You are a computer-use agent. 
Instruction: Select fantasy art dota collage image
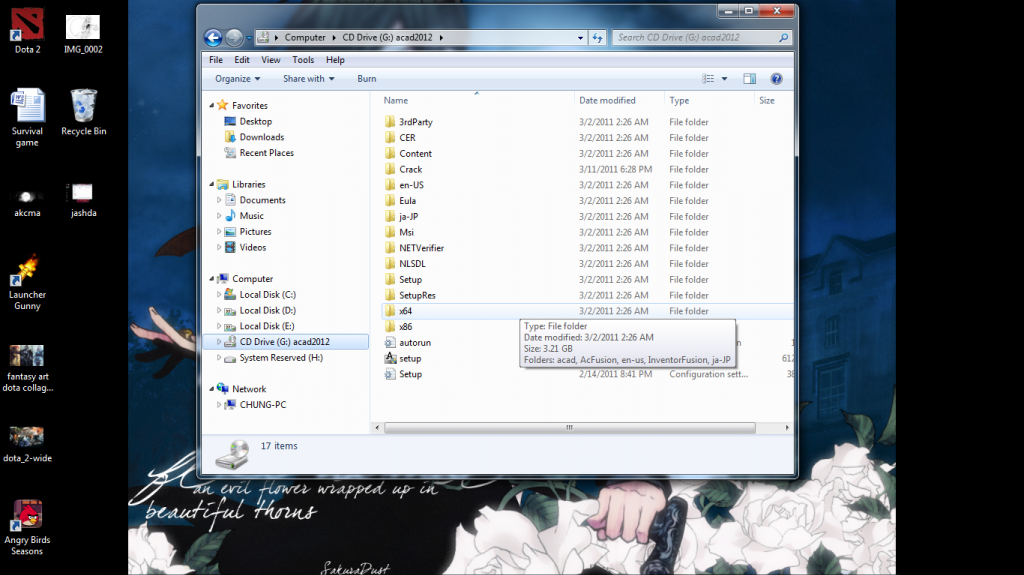click(x=27, y=369)
